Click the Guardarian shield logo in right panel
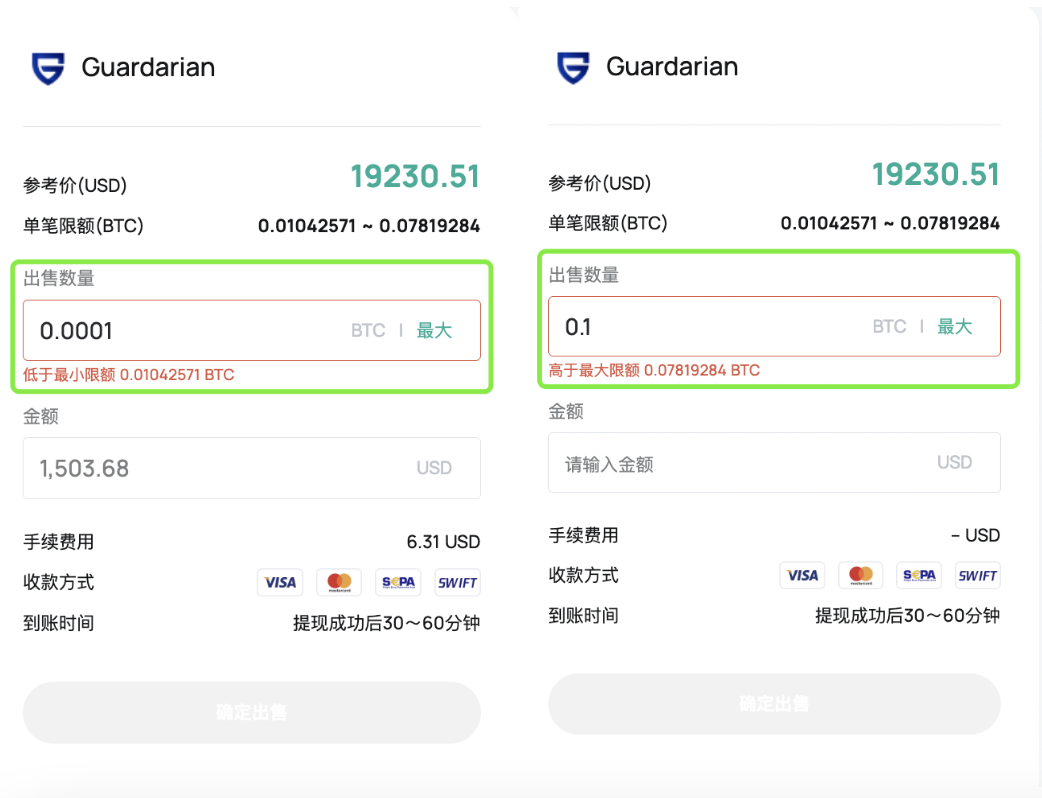 [x=573, y=67]
